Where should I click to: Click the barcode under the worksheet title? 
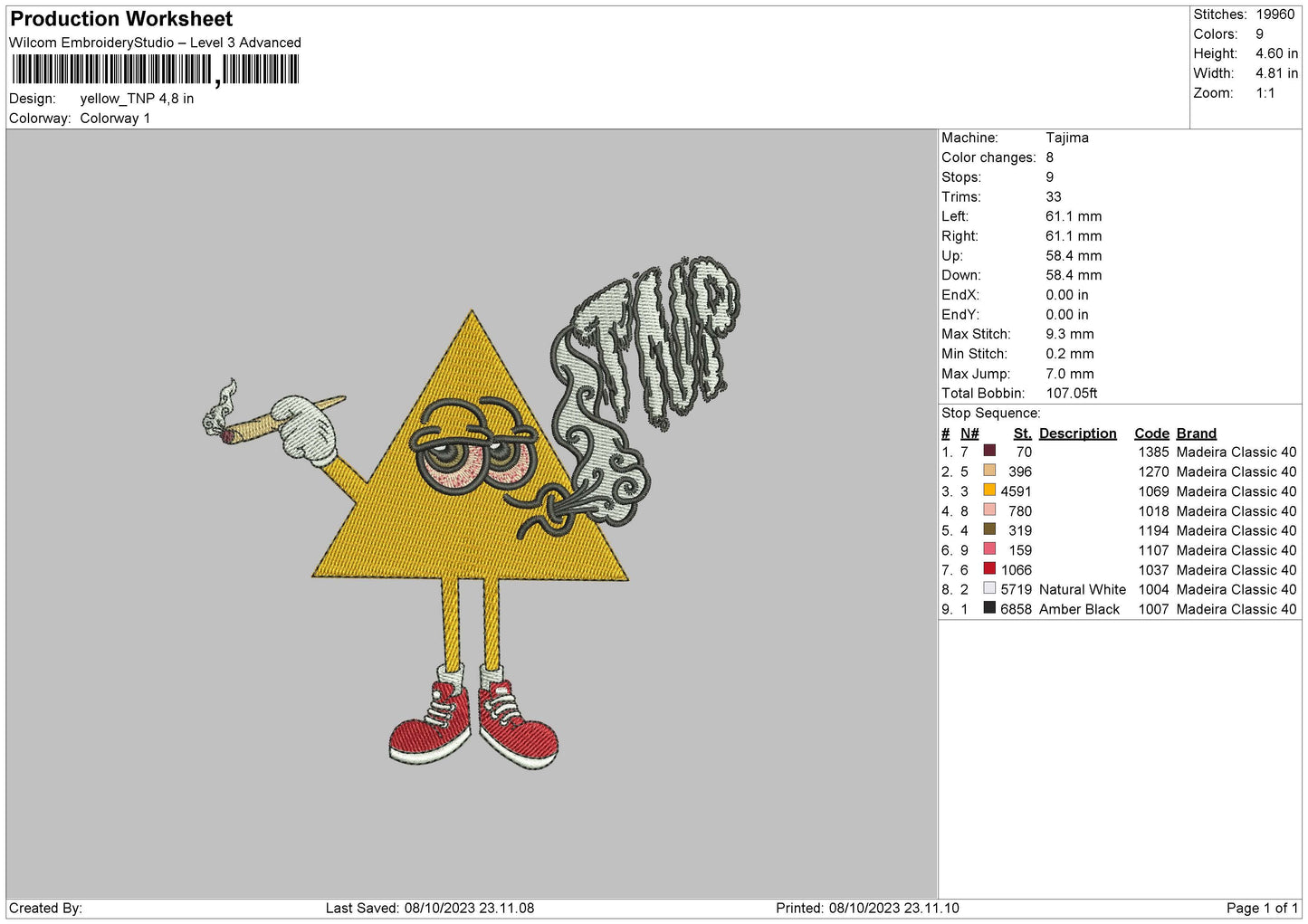click(x=155, y=70)
